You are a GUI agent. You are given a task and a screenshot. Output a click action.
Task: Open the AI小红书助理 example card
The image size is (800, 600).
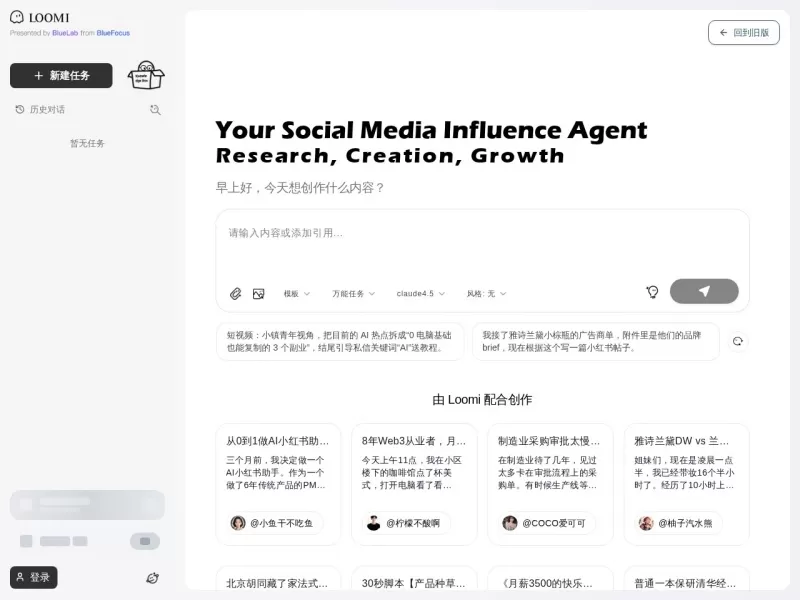(277, 480)
